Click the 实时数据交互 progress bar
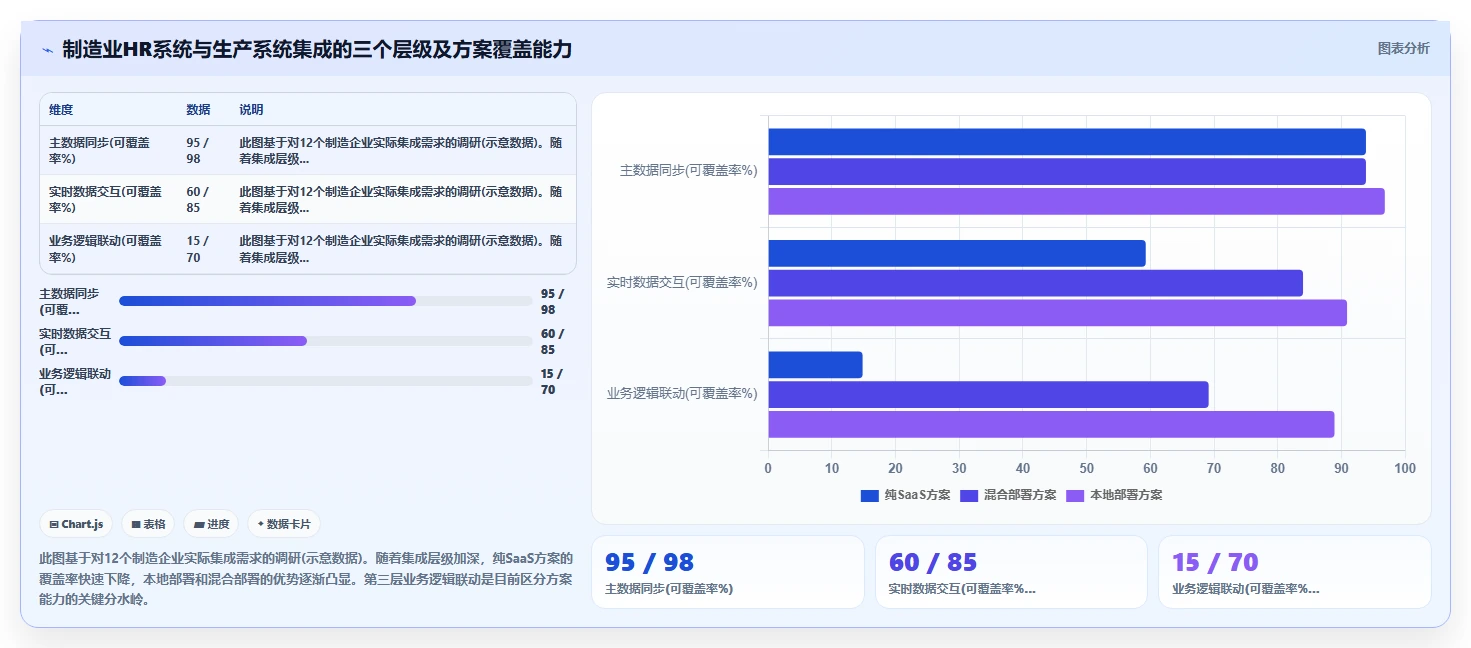 click(x=326, y=341)
